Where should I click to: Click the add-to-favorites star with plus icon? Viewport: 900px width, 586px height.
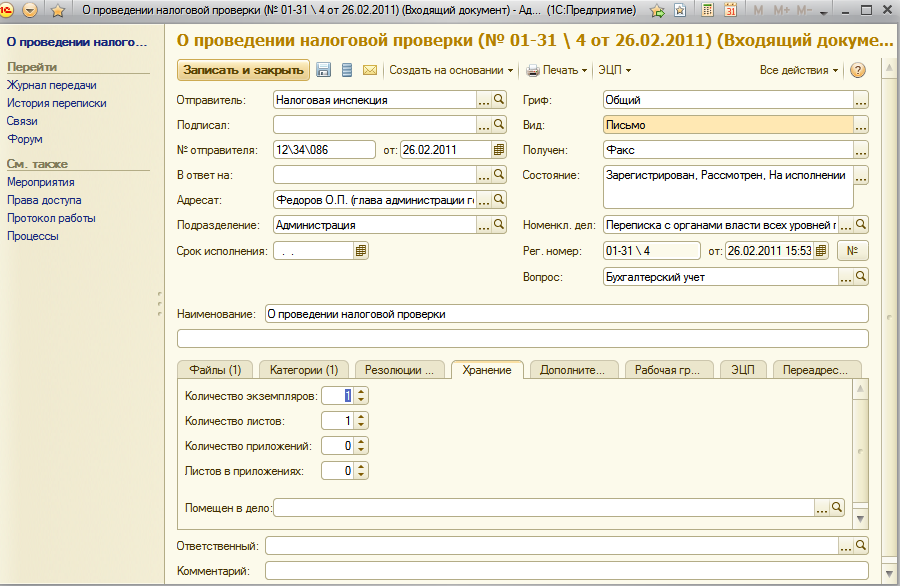(x=657, y=10)
